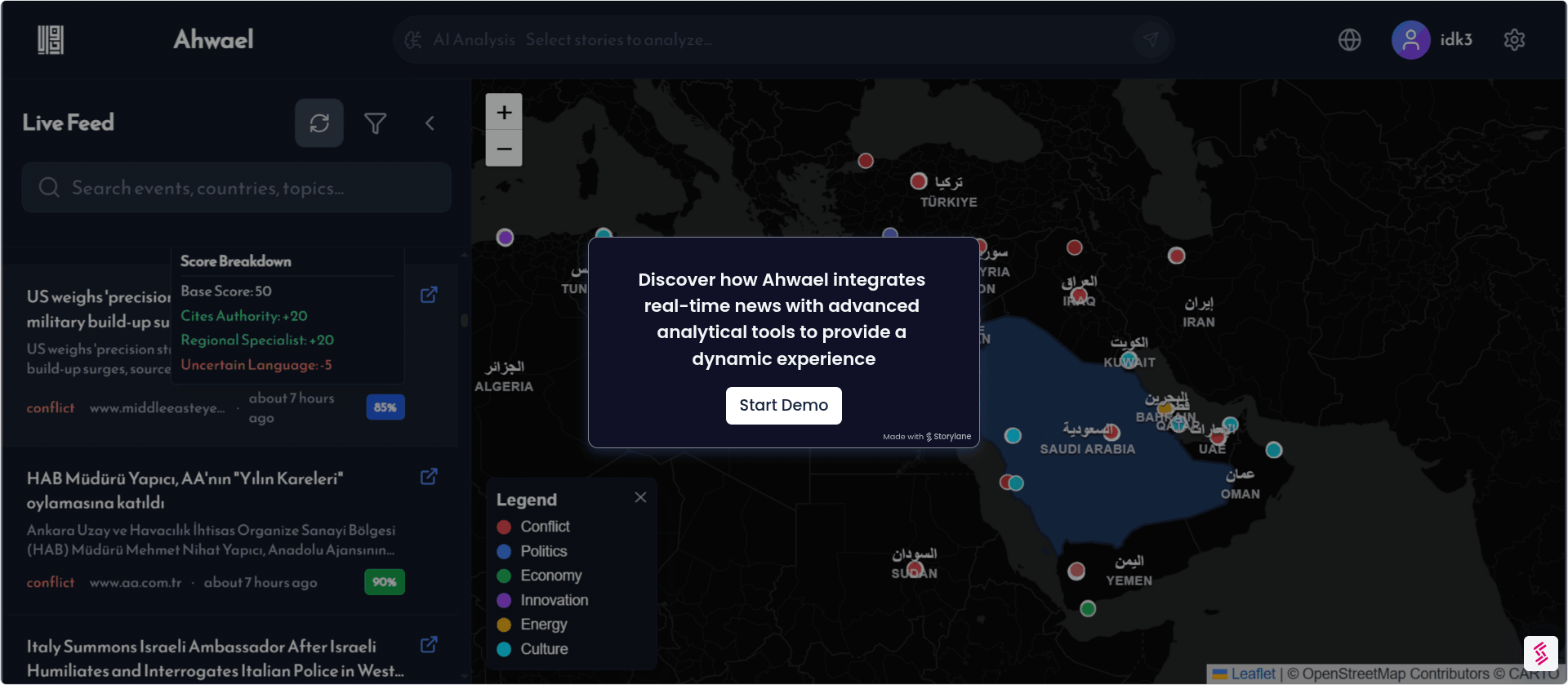Open the HAB Müdürü Yapıcı headline
The width and height of the screenshot is (1568, 685).
pyautogui.click(x=185, y=490)
